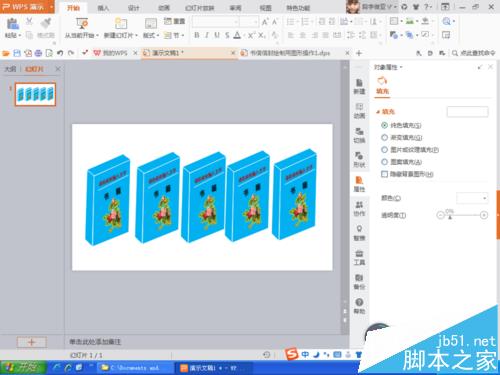Click the transparency increase plus button
Screen dimensions: 500x375
(x=484, y=215)
